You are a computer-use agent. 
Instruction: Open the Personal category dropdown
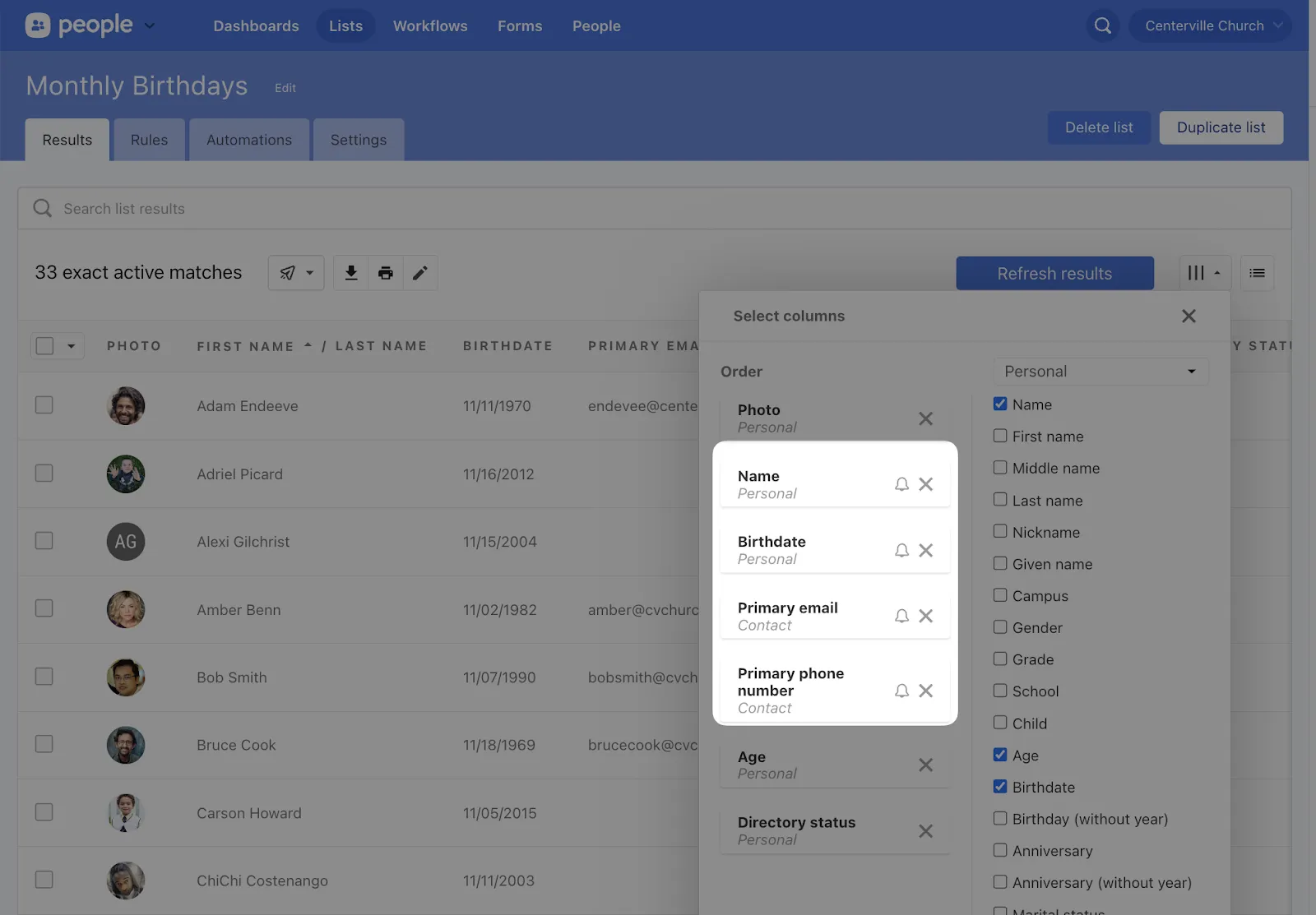[1101, 372]
